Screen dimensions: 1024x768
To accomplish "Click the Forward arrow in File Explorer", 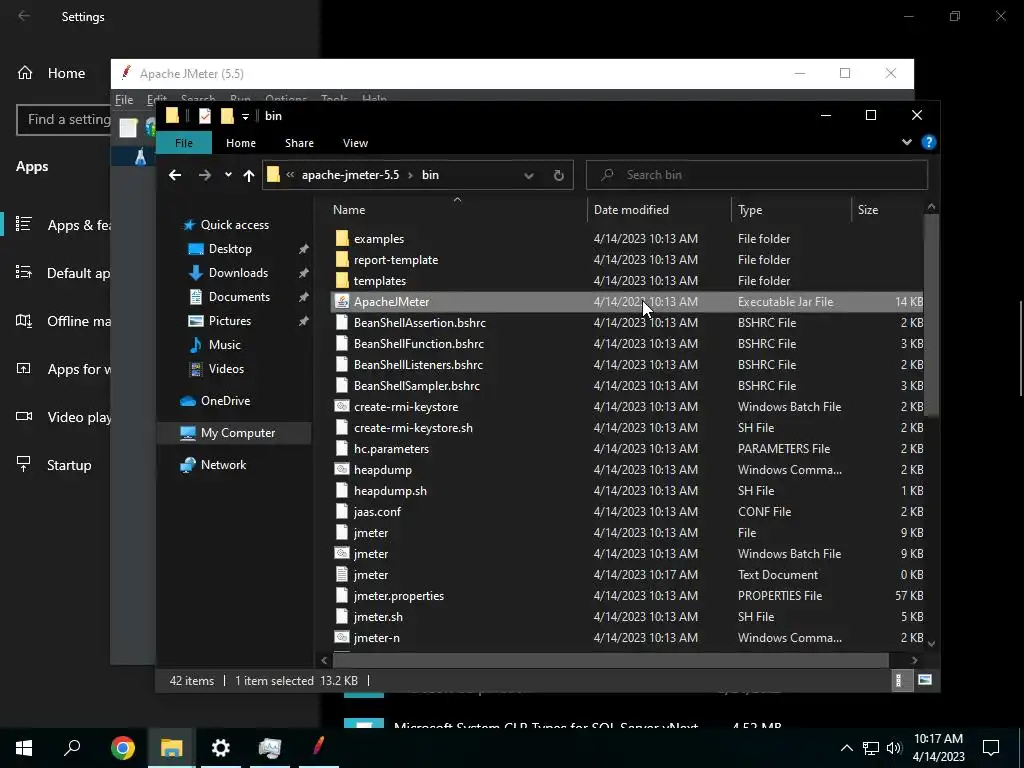I will tap(204, 175).
